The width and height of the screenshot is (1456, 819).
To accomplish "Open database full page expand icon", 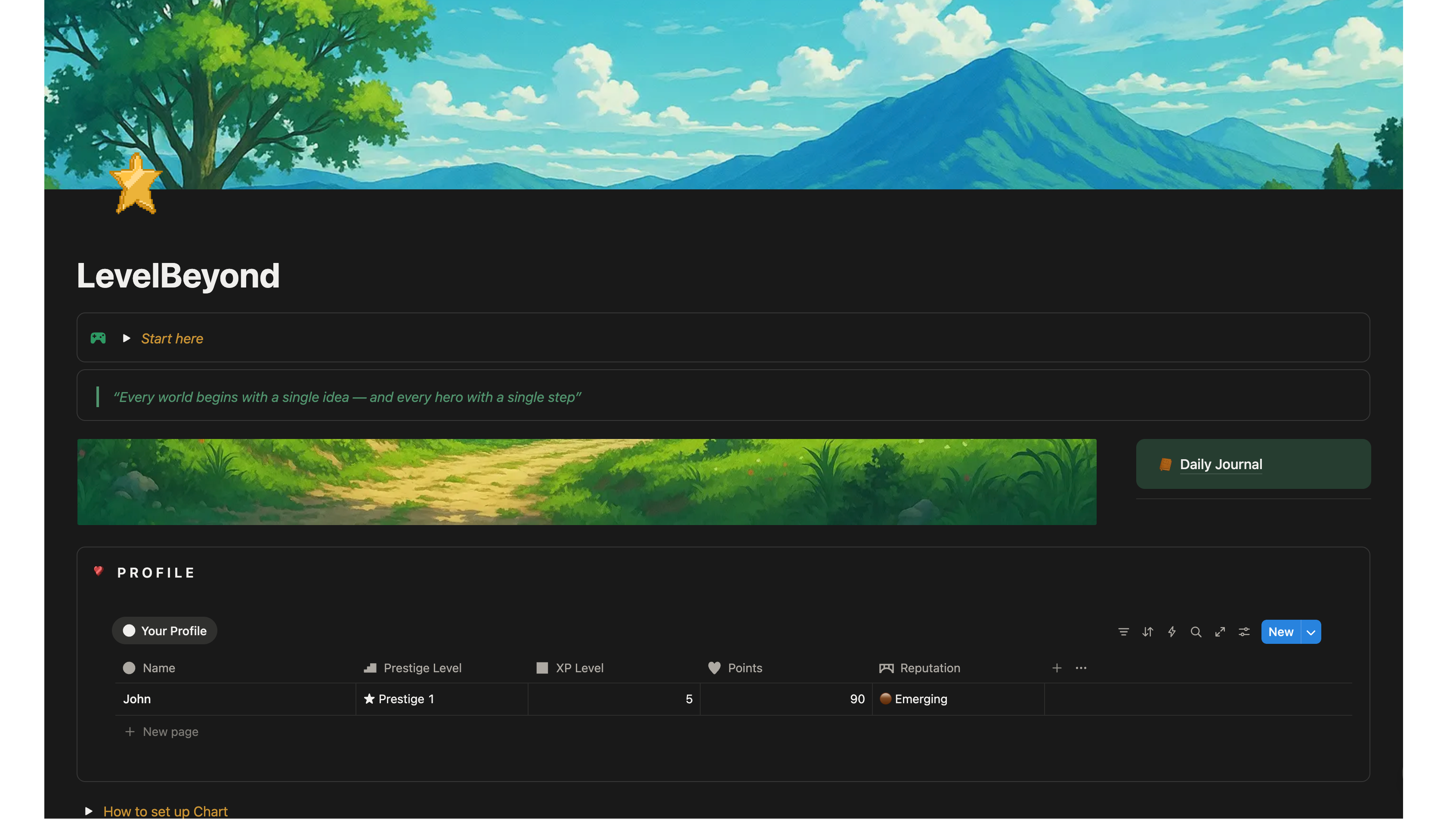I will click(1220, 632).
